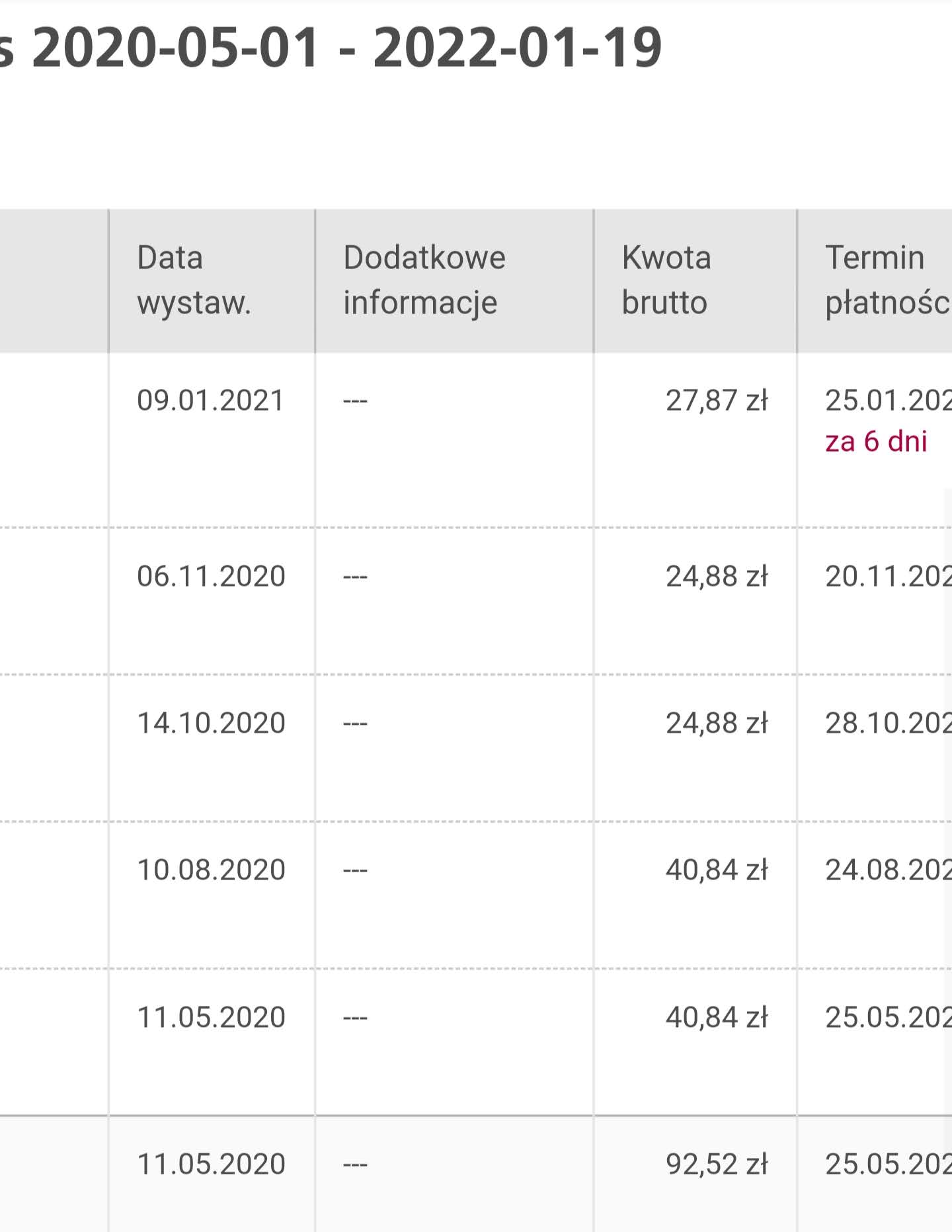Select the invoice dated 10.08.2020
This screenshot has height=1232, width=952.
[x=211, y=870]
